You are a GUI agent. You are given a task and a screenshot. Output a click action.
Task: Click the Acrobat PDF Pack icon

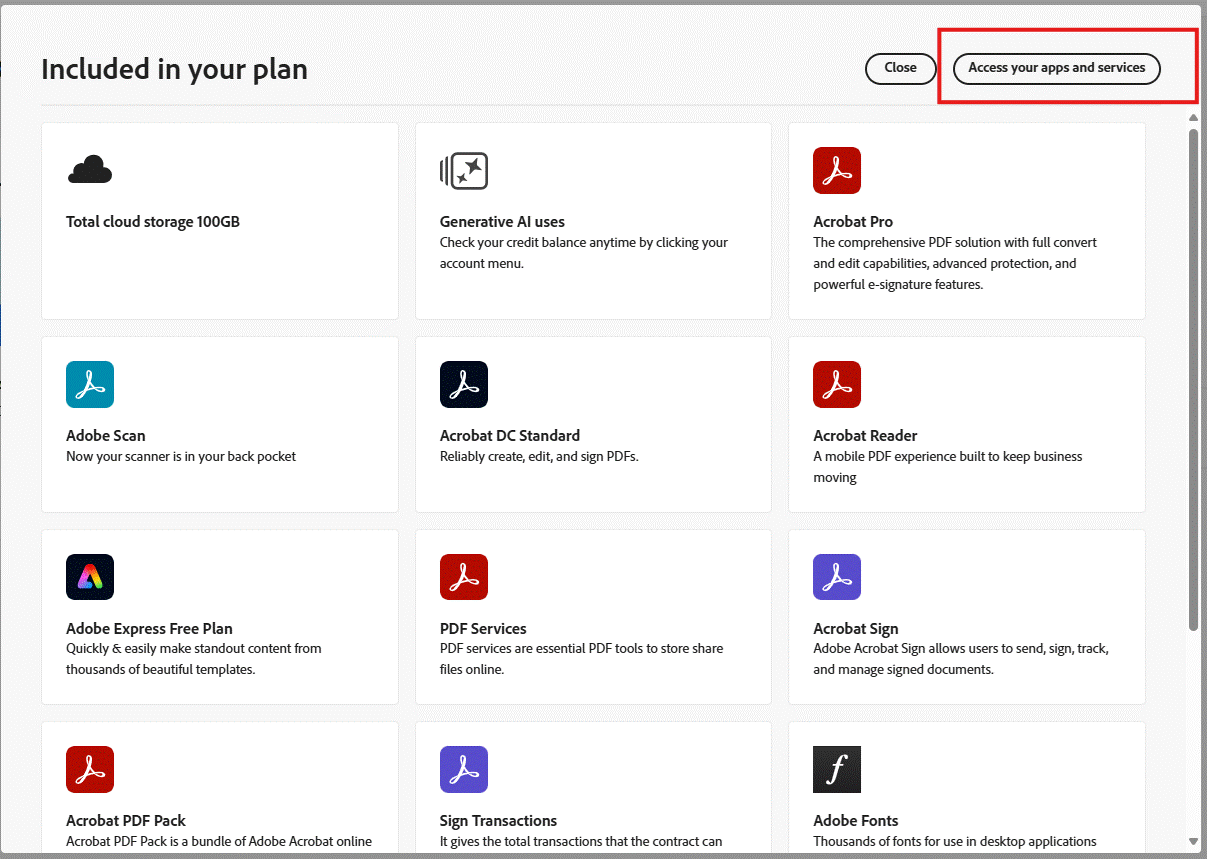pos(90,769)
